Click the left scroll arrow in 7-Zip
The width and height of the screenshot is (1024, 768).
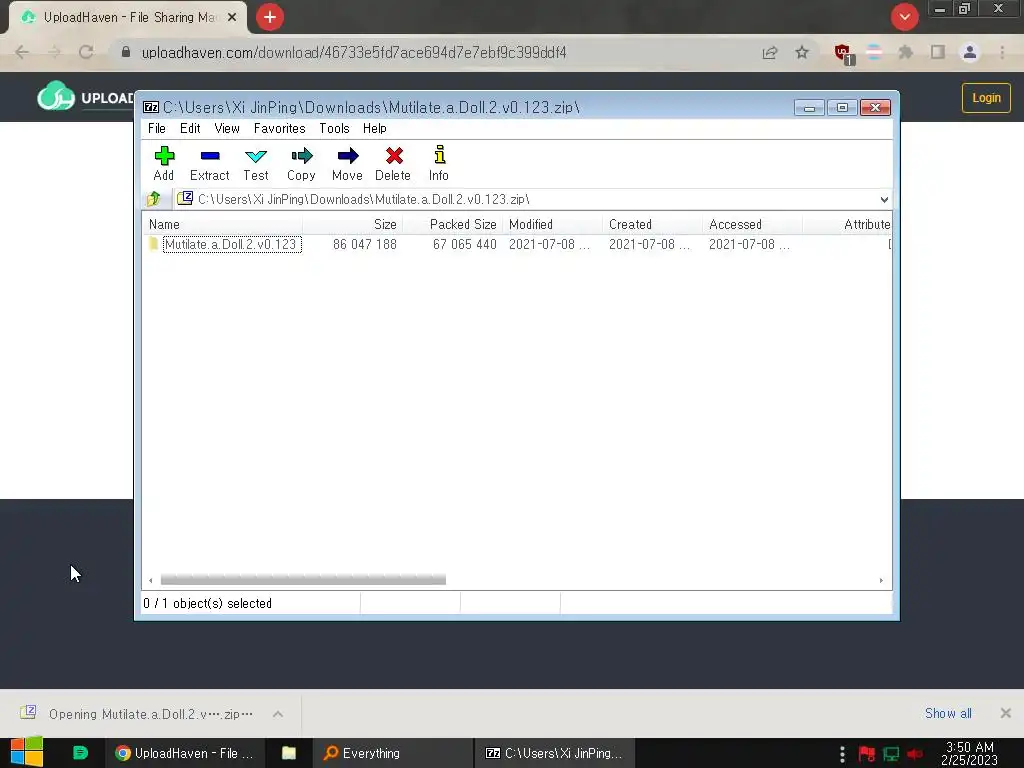click(151, 580)
